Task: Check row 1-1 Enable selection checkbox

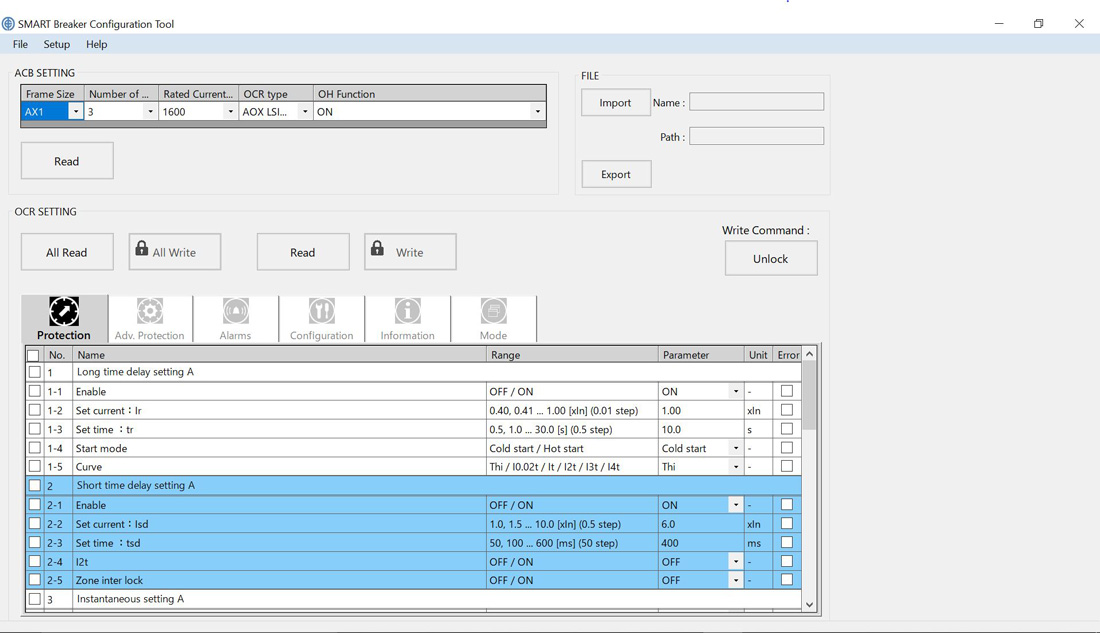Action: (34, 391)
